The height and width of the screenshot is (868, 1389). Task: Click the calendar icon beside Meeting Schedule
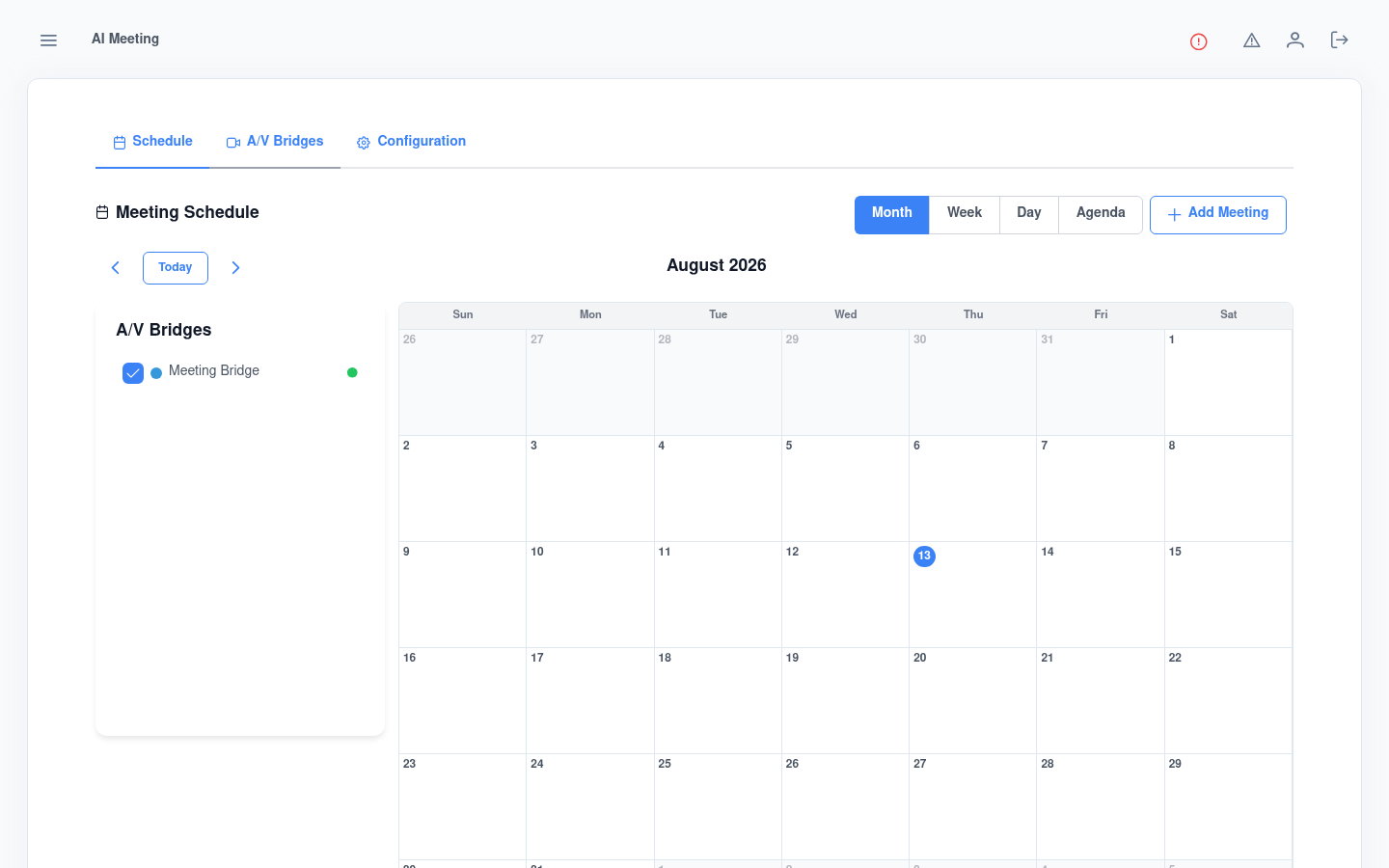102,212
